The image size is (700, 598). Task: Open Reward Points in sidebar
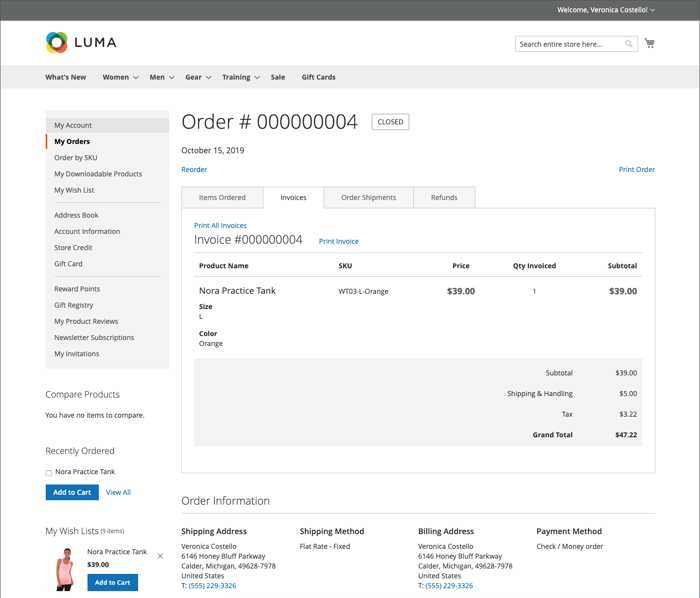pyautogui.click(x=77, y=289)
